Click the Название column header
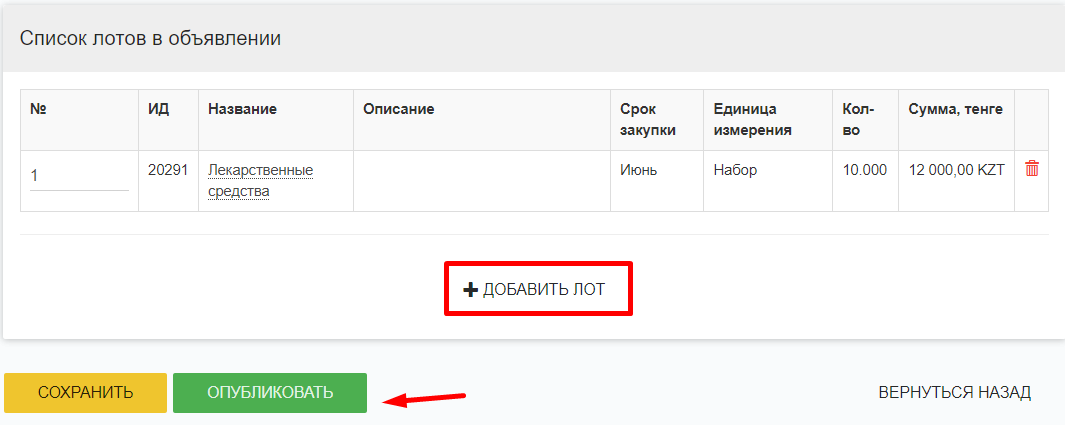The width and height of the screenshot is (1065, 428). (x=242, y=109)
